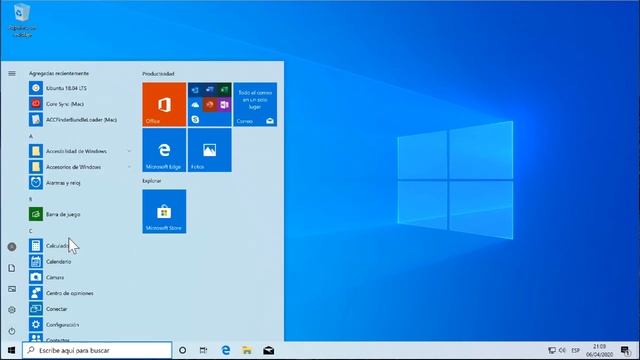The width and height of the screenshot is (640, 360).
Task: Click the network tray icon
Action: click(552, 350)
